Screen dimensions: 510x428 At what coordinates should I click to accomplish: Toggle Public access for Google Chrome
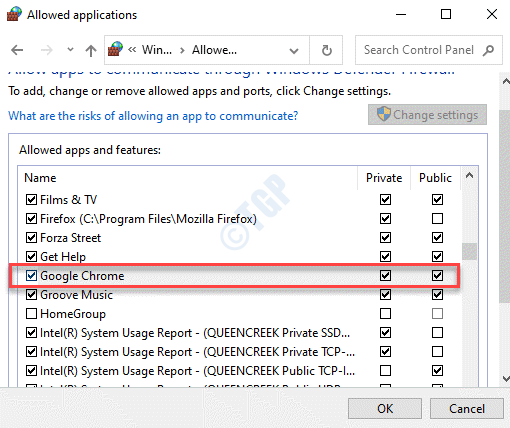437,276
